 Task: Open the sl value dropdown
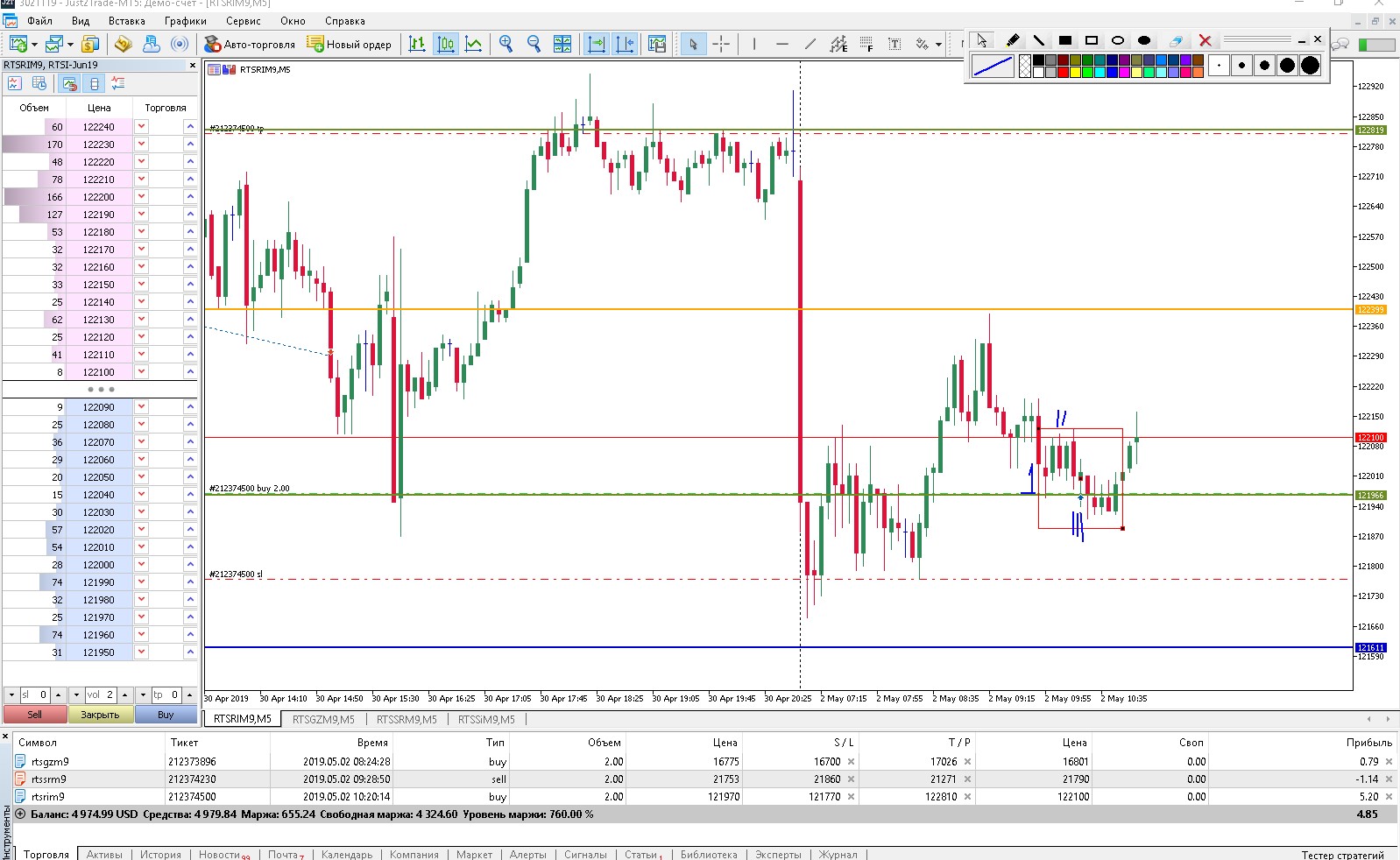[x=11, y=694]
